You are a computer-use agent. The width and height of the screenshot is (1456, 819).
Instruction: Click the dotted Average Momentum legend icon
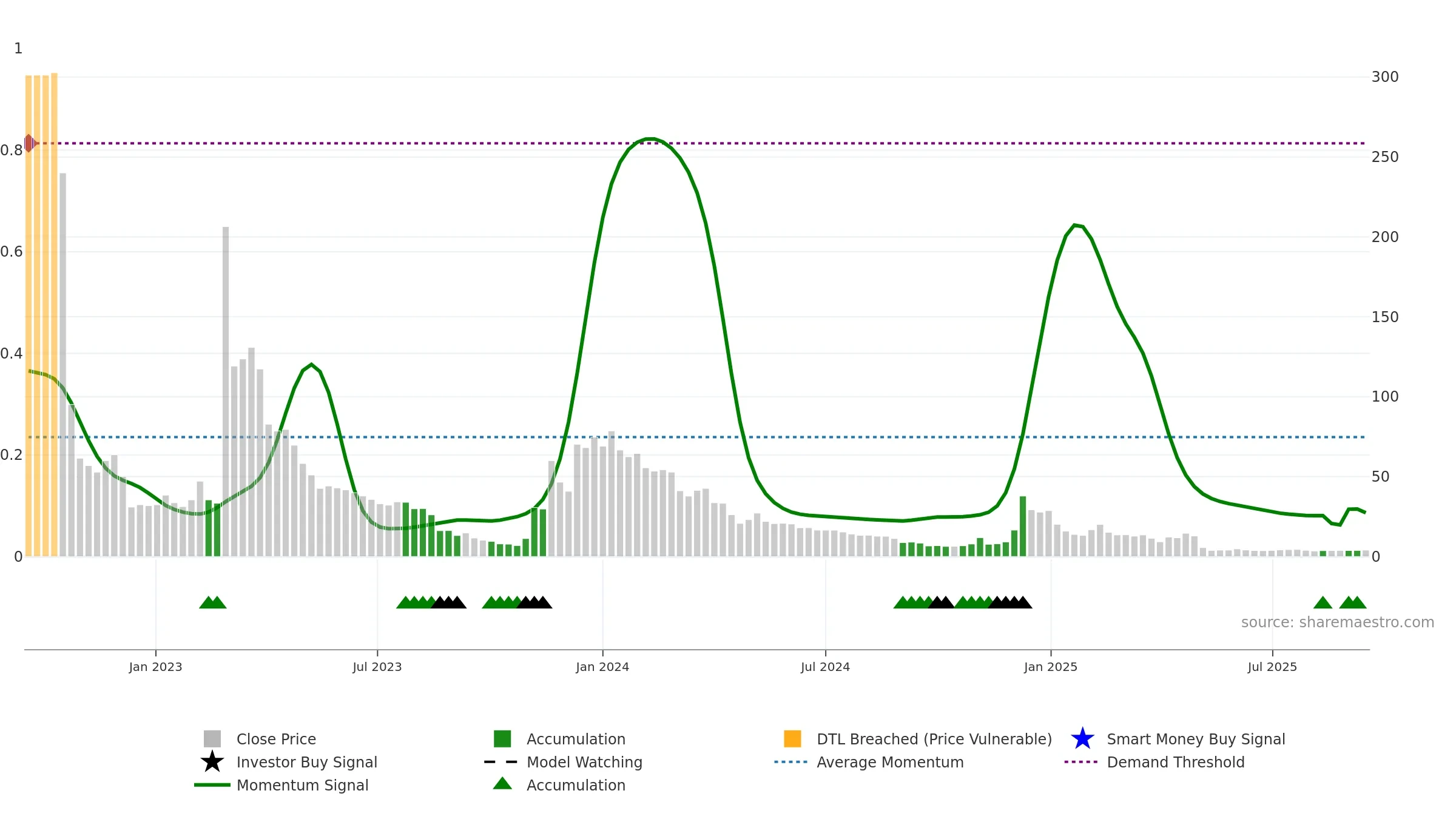[x=791, y=762]
